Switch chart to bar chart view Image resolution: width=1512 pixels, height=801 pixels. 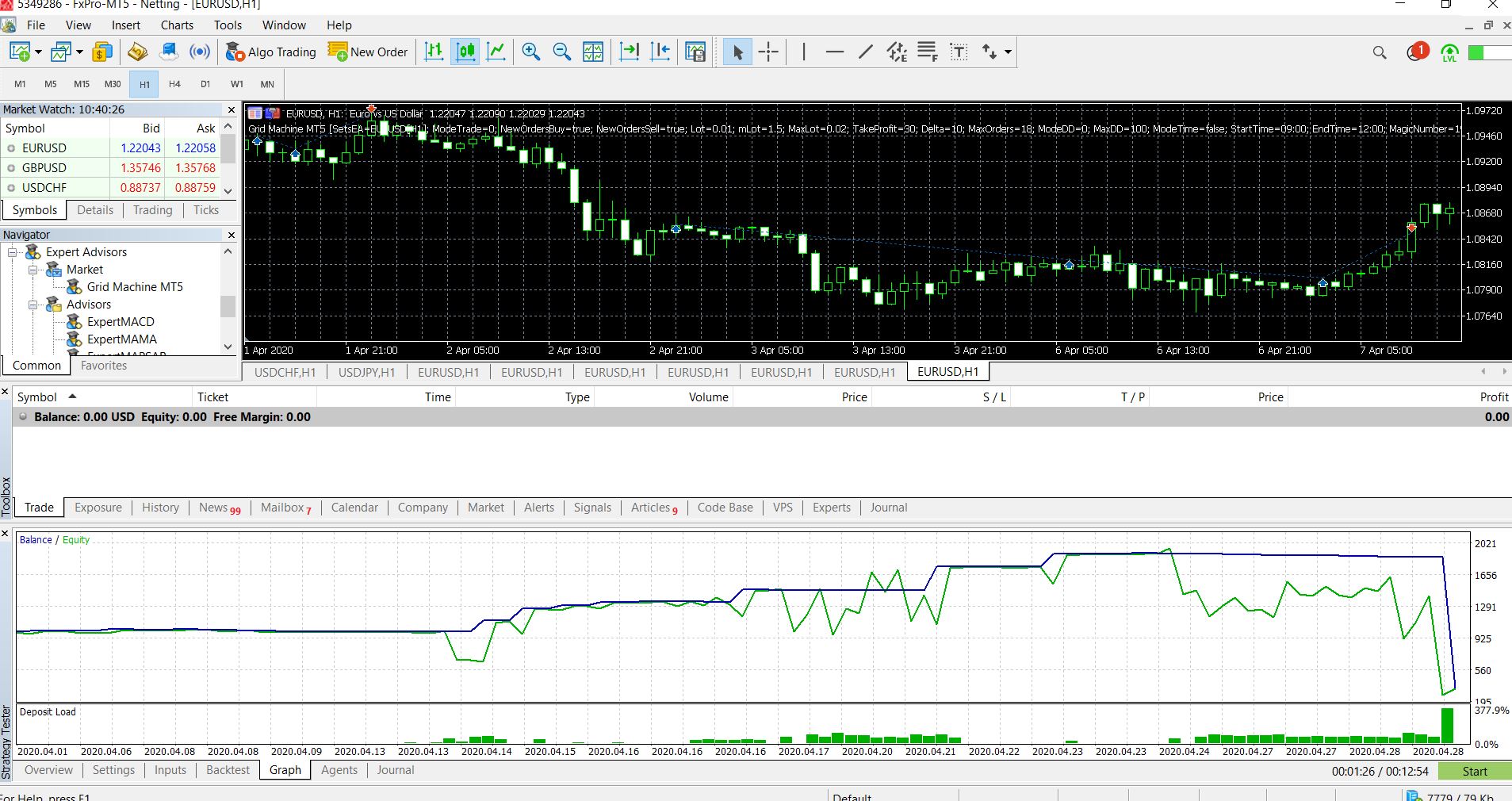(x=434, y=52)
